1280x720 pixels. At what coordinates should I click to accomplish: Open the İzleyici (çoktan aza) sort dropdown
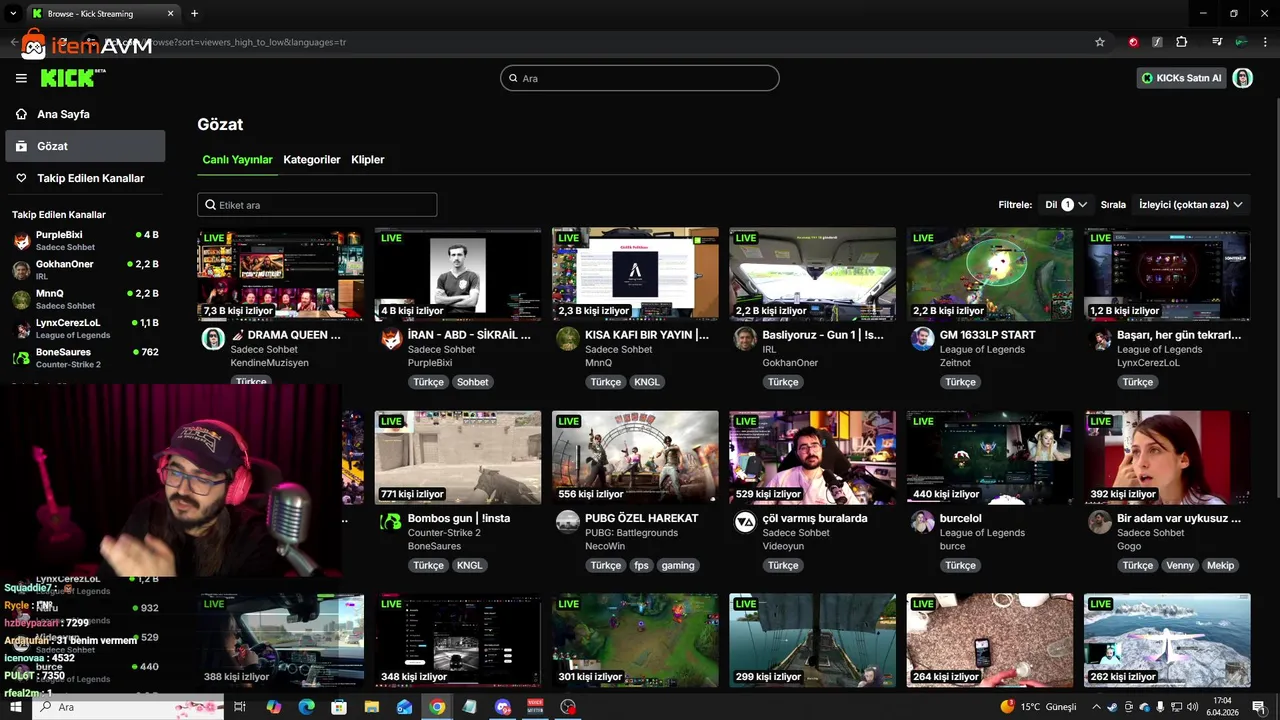[x=1190, y=205]
